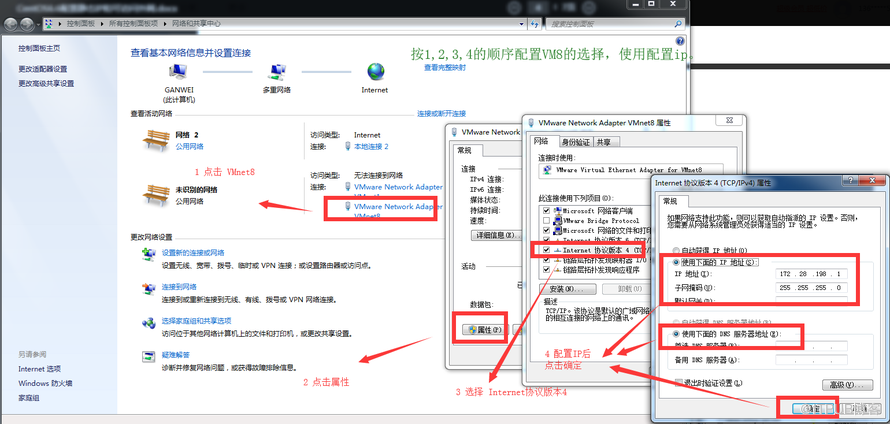The height and width of the screenshot is (424, 890).
Task: Open help via blue question mark icon
Action: click(680, 41)
